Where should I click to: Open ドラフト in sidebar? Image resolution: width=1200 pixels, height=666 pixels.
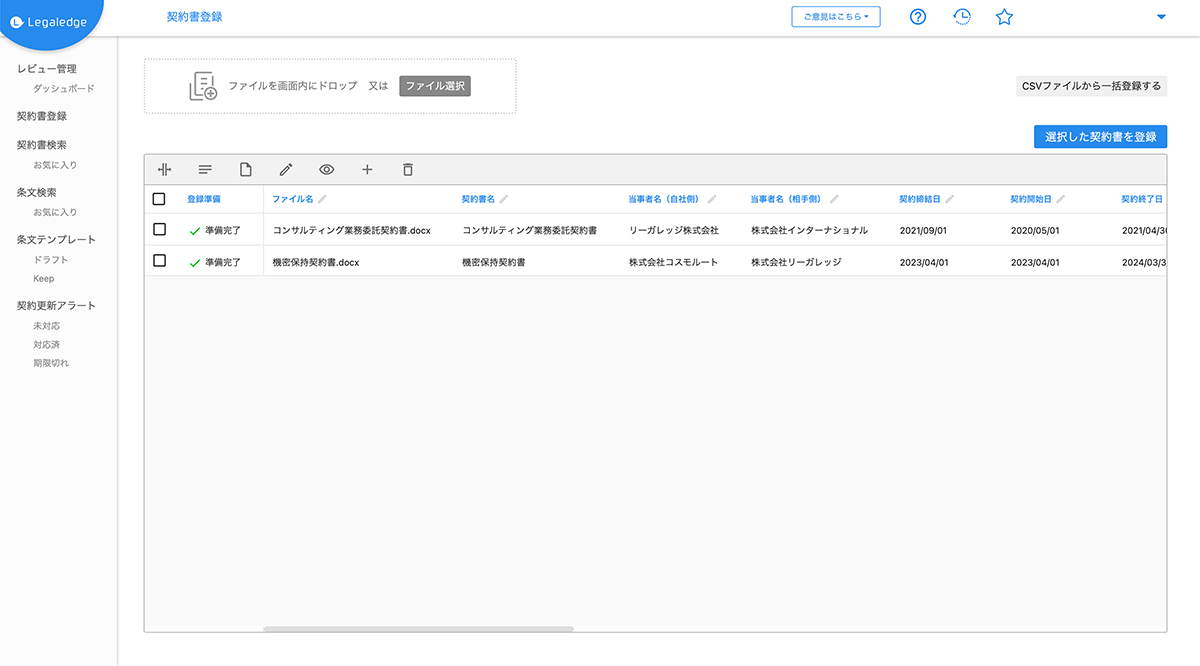point(51,260)
